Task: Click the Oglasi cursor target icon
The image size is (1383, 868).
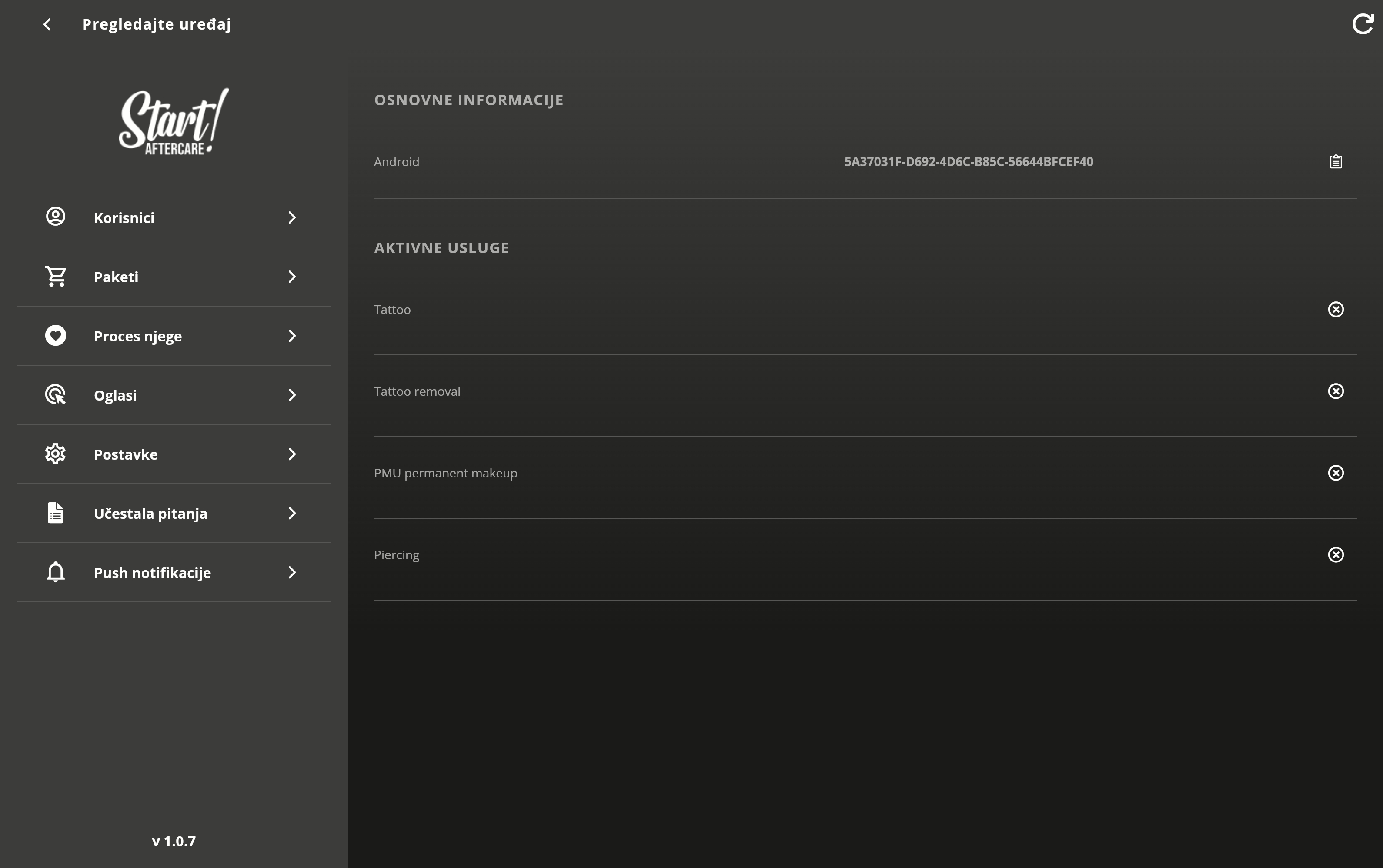Action: coord(56,394)
